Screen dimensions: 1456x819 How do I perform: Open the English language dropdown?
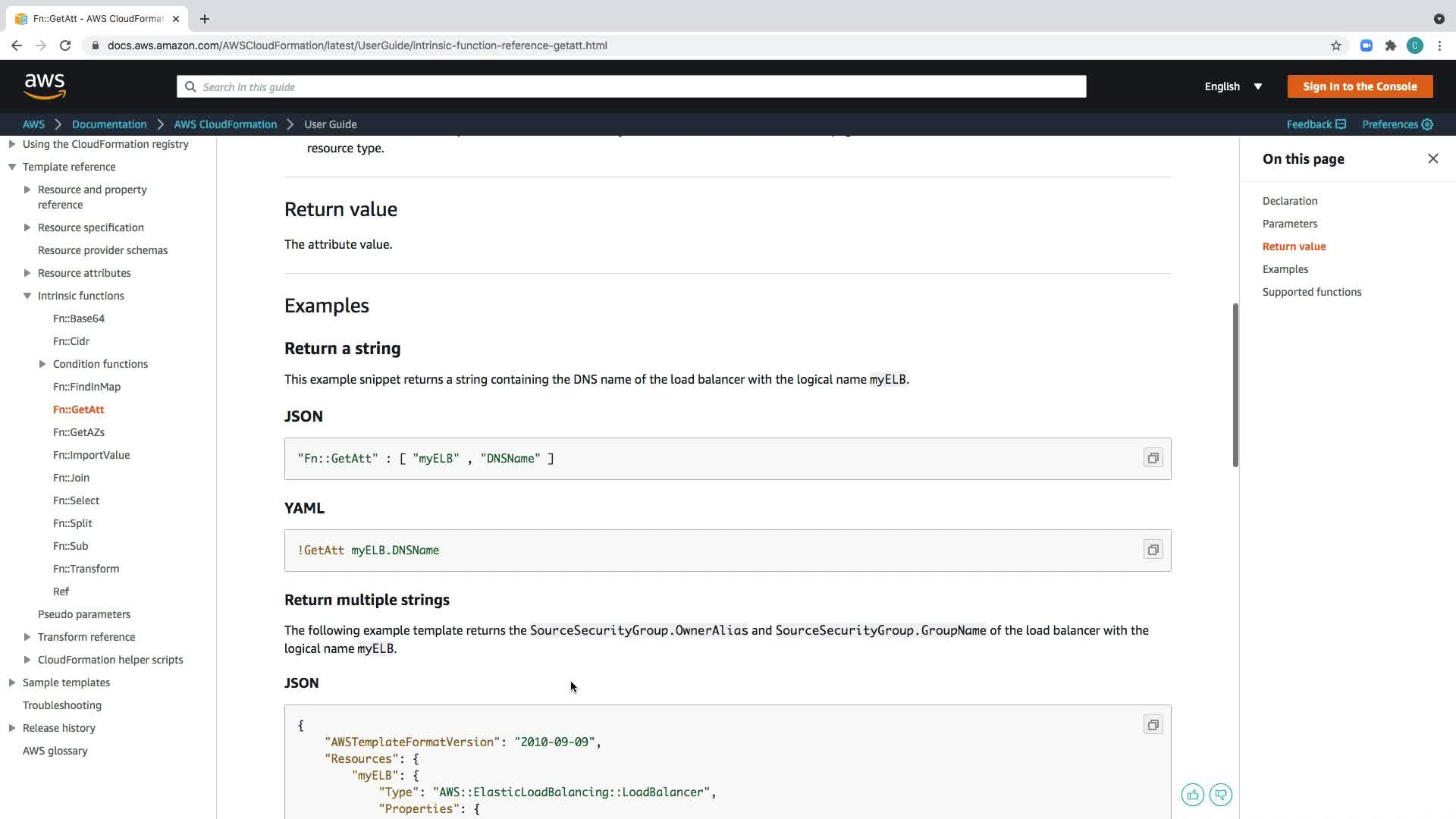(1233, 86)
